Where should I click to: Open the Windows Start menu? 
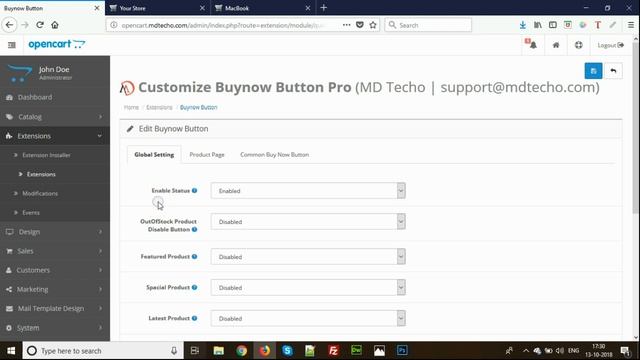coord(11,351)
